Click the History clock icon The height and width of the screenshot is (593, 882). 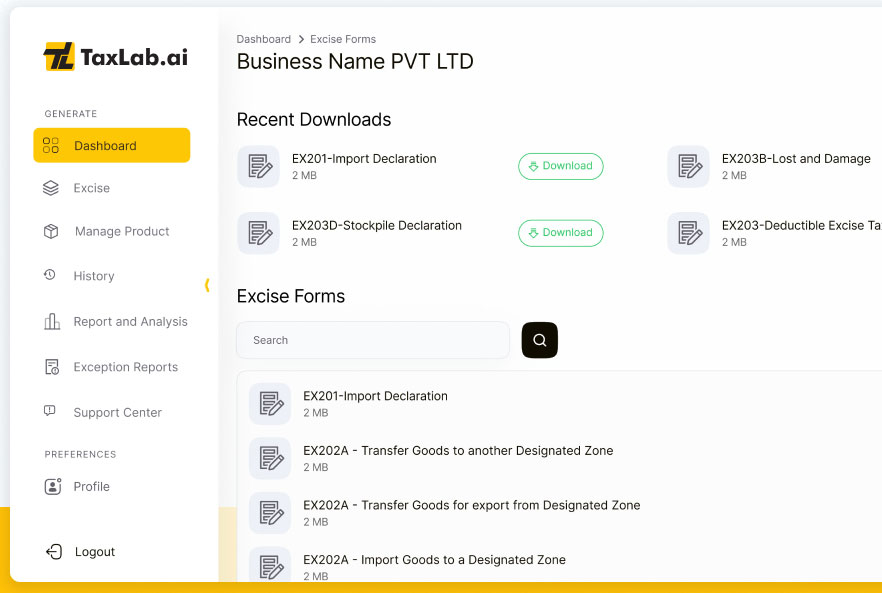pos(50,275)
